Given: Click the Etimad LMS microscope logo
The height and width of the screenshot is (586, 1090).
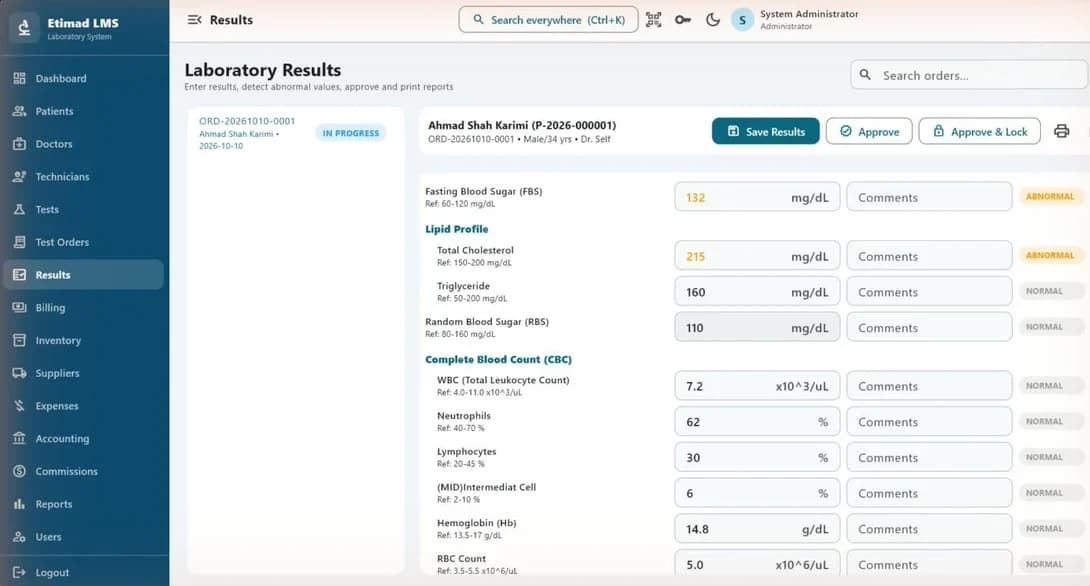Looking at the screenshot, I should click(24, 28).
